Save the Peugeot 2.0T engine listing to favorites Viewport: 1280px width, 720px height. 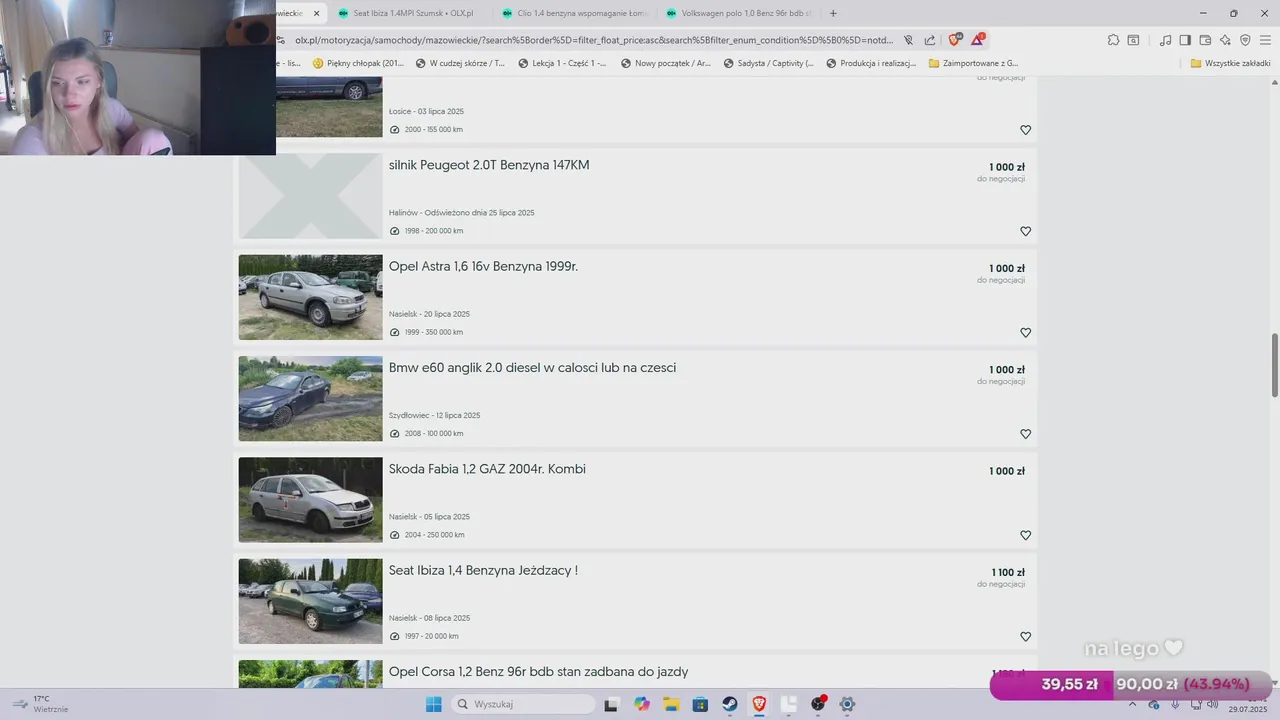tap(1025, 231)
